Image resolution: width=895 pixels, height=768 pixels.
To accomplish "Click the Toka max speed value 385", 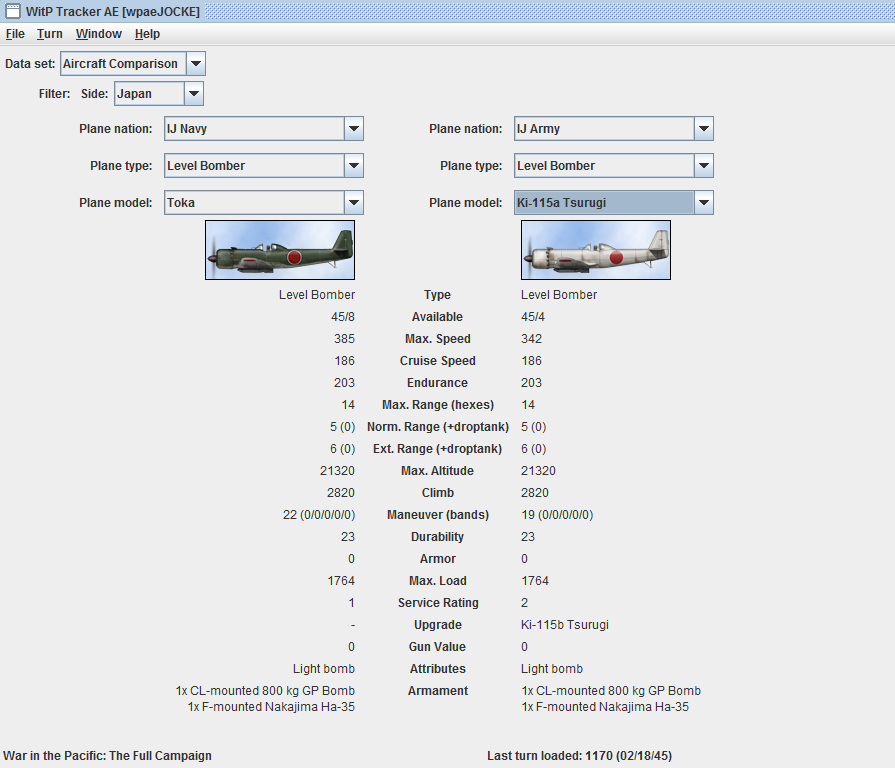I will 344,339.
